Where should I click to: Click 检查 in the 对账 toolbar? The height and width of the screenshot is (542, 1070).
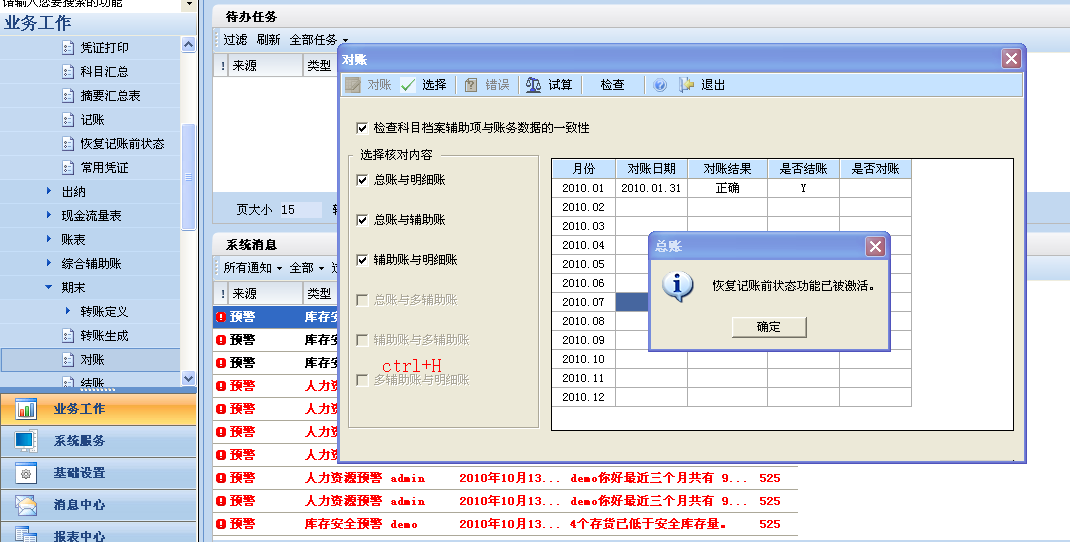612,85
